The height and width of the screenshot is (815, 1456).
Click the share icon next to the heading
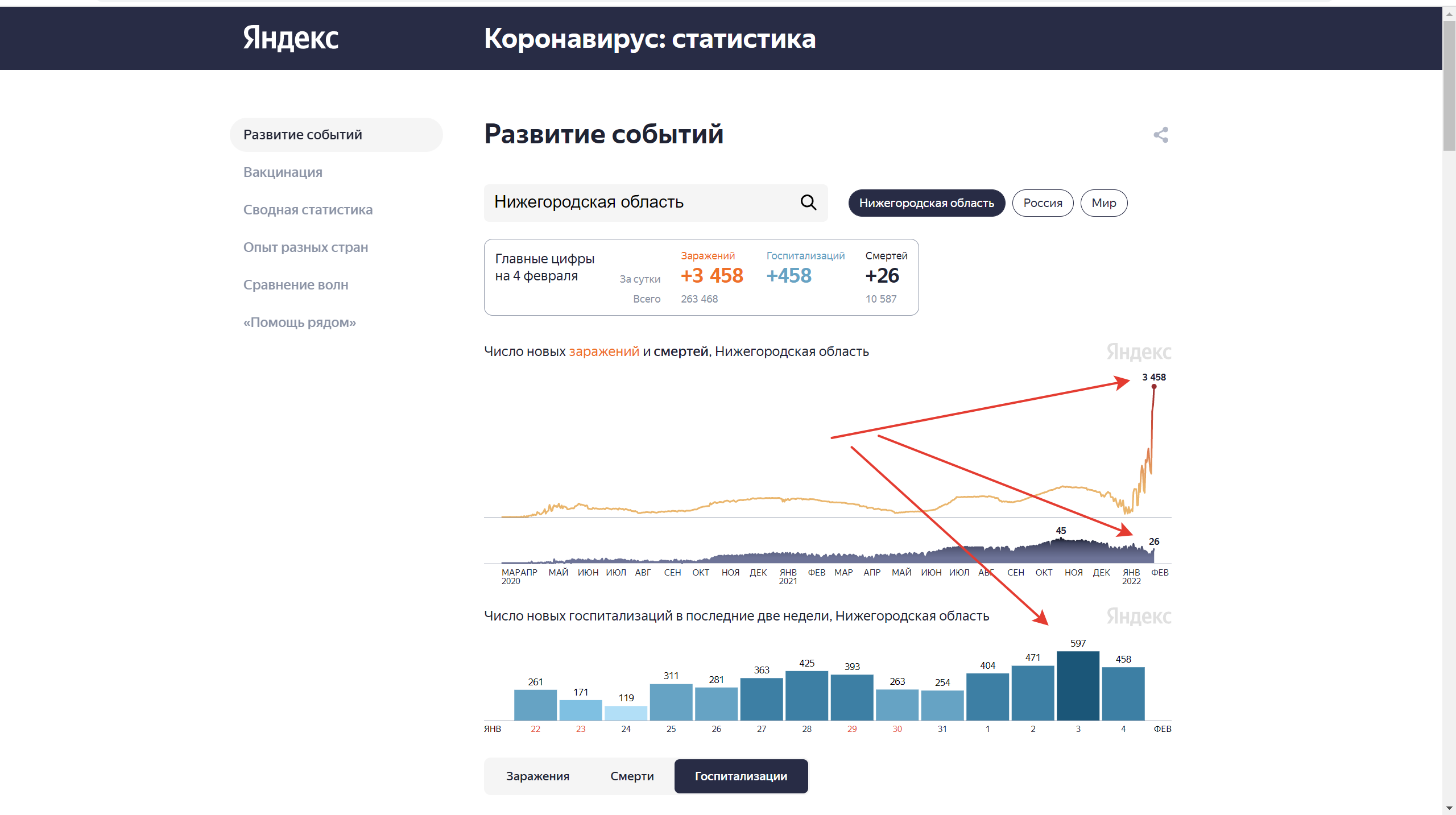pyautogui.click(x=1161, y=135)
